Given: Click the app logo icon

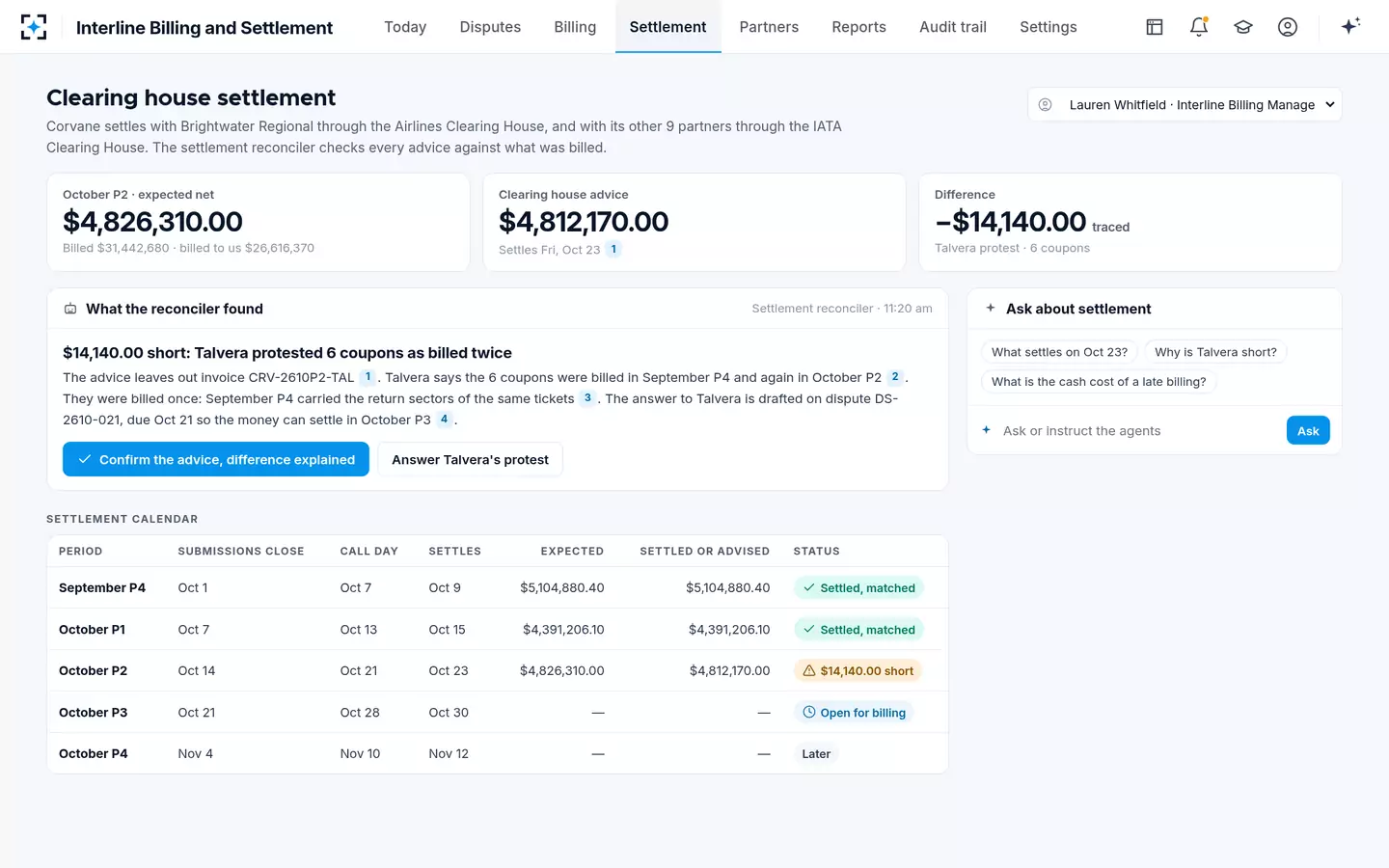Looking at the screenshot, I should (x=34, y=27).
